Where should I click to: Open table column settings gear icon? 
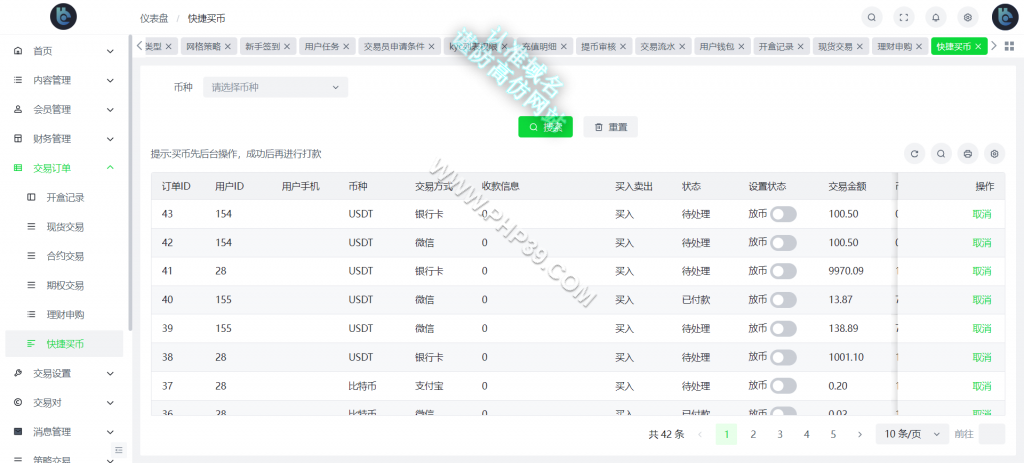(x=995, y=154)
